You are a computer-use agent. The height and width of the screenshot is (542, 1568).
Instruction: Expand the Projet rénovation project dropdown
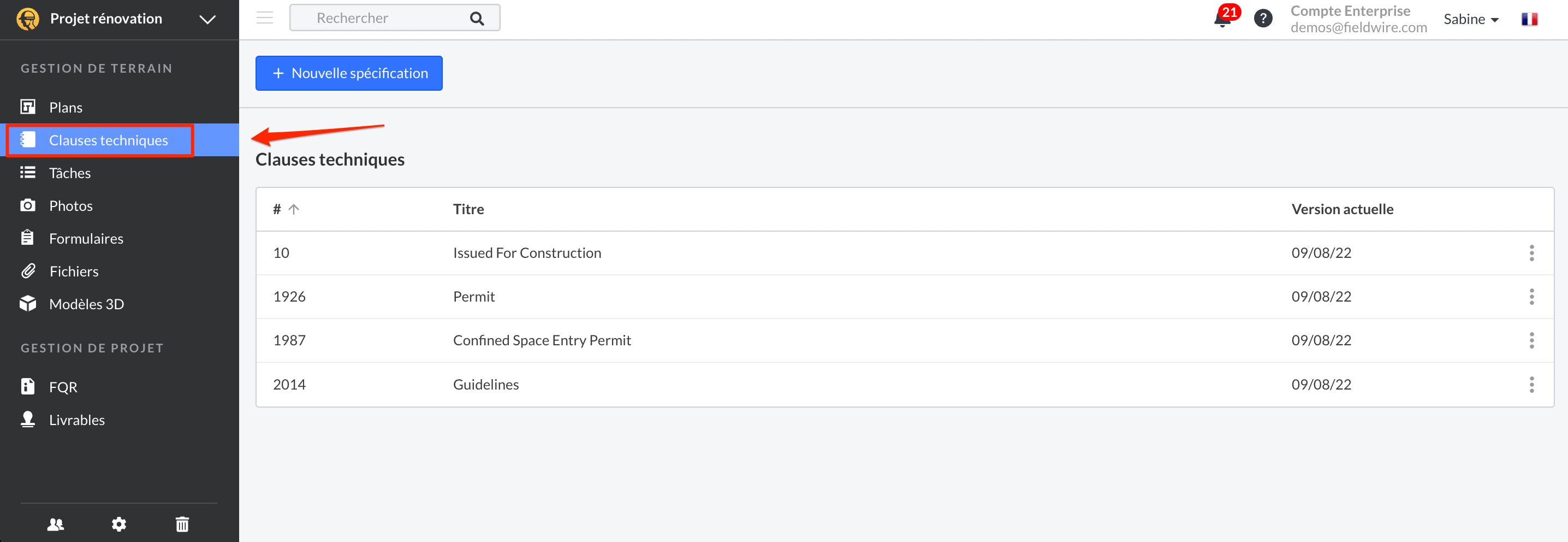pos(207,20)
